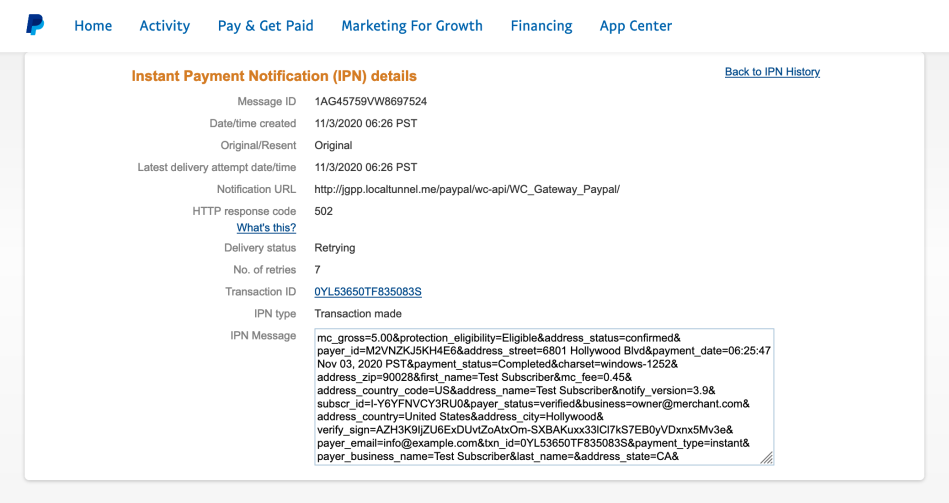Open the Financing section
This screenshot has width=949, height=503.
(x=541, y=26)
